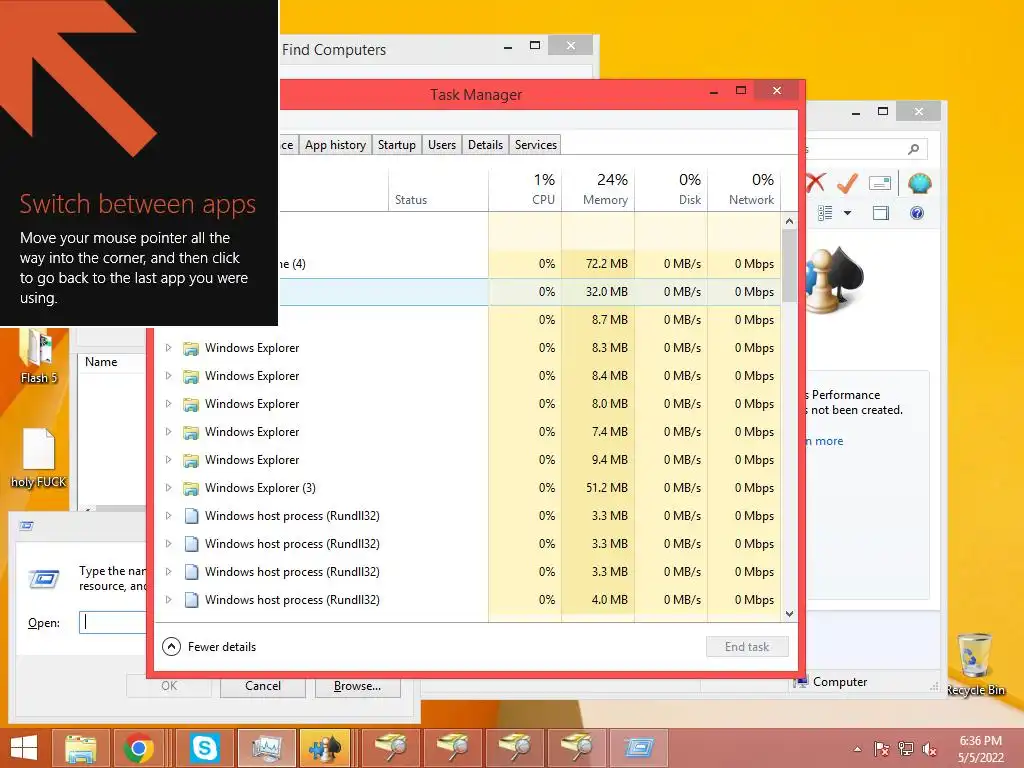Click the blue seashell icon in the Games toolbar
The image size is (1024, 768).
pyautogui.click(x=919, y=184)
